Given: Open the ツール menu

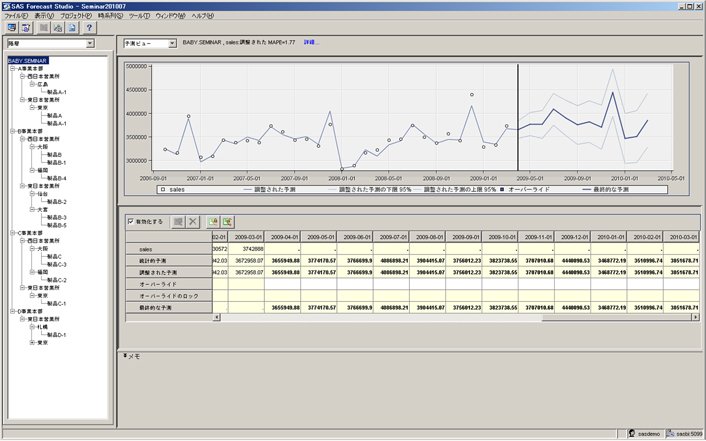Looking at the screenshot, I should click(139, 16).
